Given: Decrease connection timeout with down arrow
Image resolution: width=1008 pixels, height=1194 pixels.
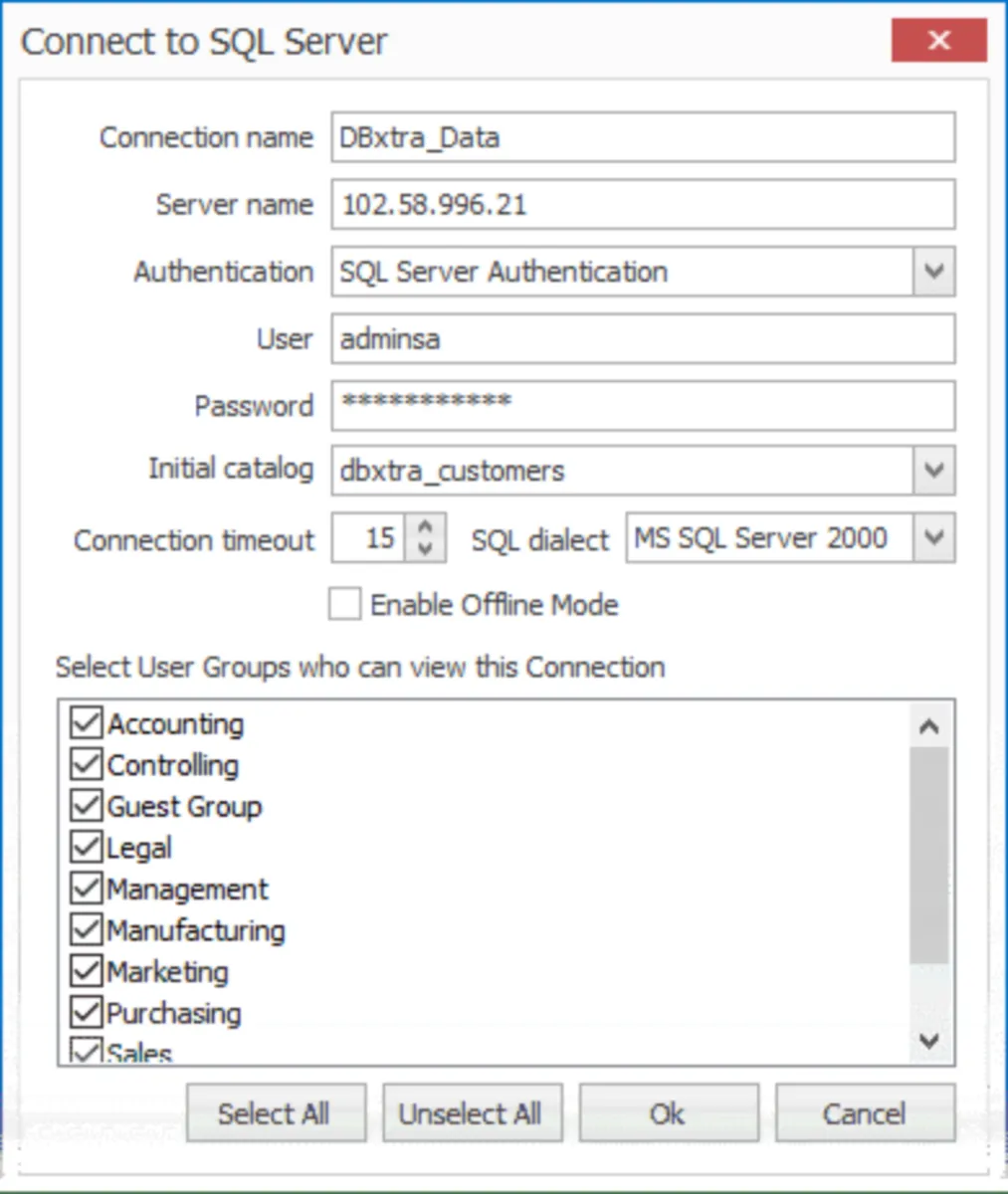Looking at the screenshot, I should click(x=426, y=549).
